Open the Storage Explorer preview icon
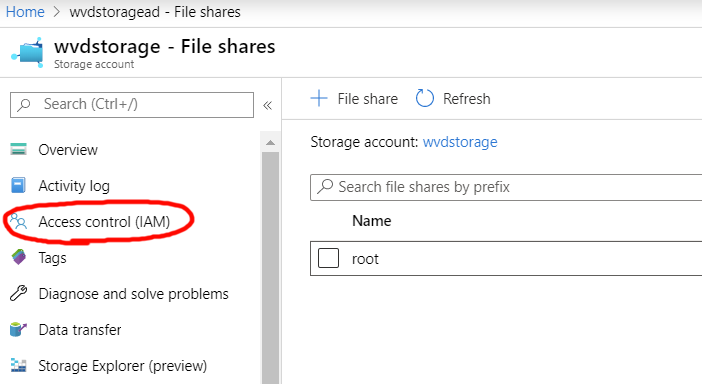Image resolution: width=702 pixels, height=384 pixels. (18, 366)
